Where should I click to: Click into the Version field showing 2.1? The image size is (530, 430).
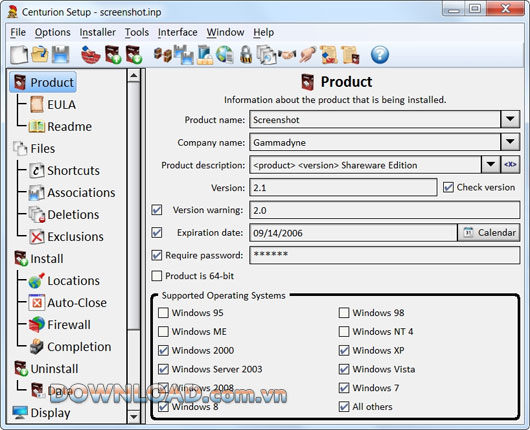click(x=343, y=187)
